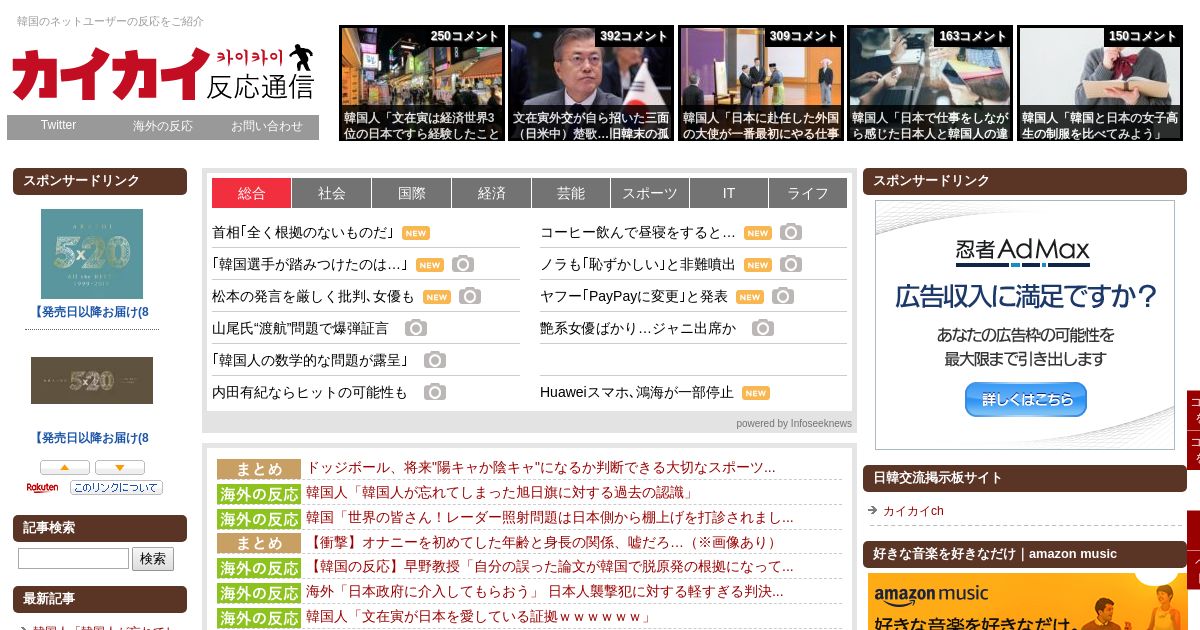Image resolution: width=1200 pixels, height=630 pixels.
Task: Click first 【発売日以降お届け product link
Action: coord(90,312)
